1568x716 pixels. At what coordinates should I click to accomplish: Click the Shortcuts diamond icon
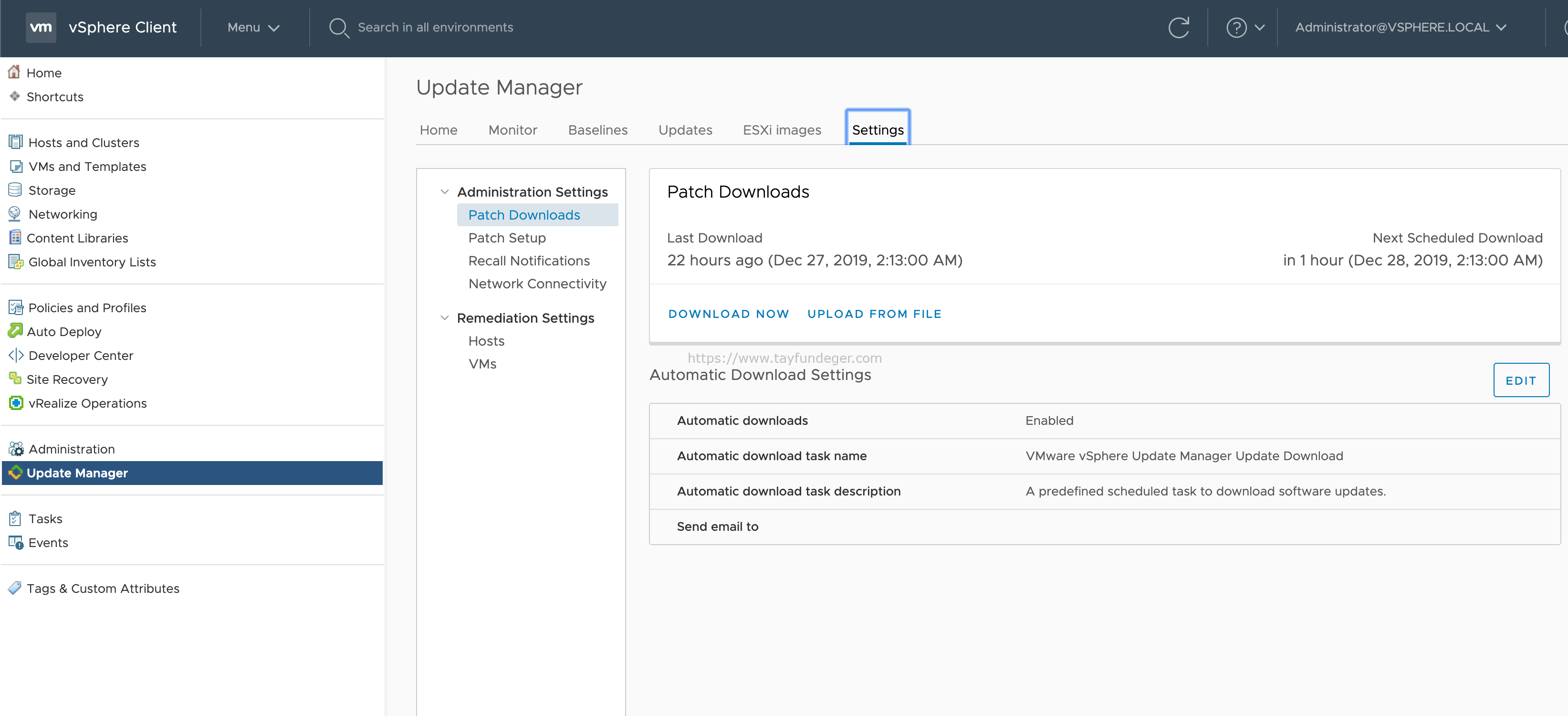tap(15, 96)
